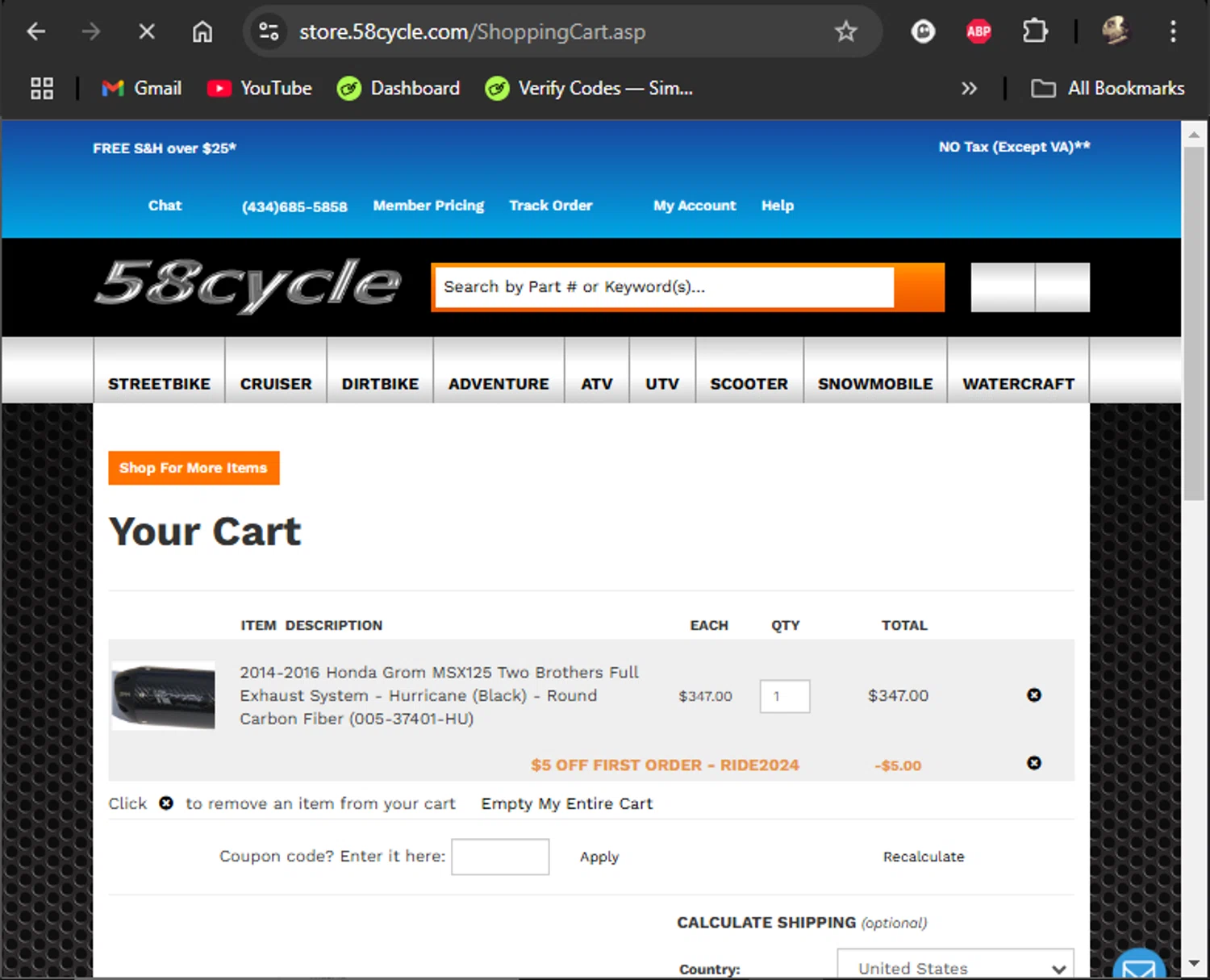The height and width of the screenshot is (980, 1210).
Task: Open the Track Order page
Action: click(x=551, y=206)
